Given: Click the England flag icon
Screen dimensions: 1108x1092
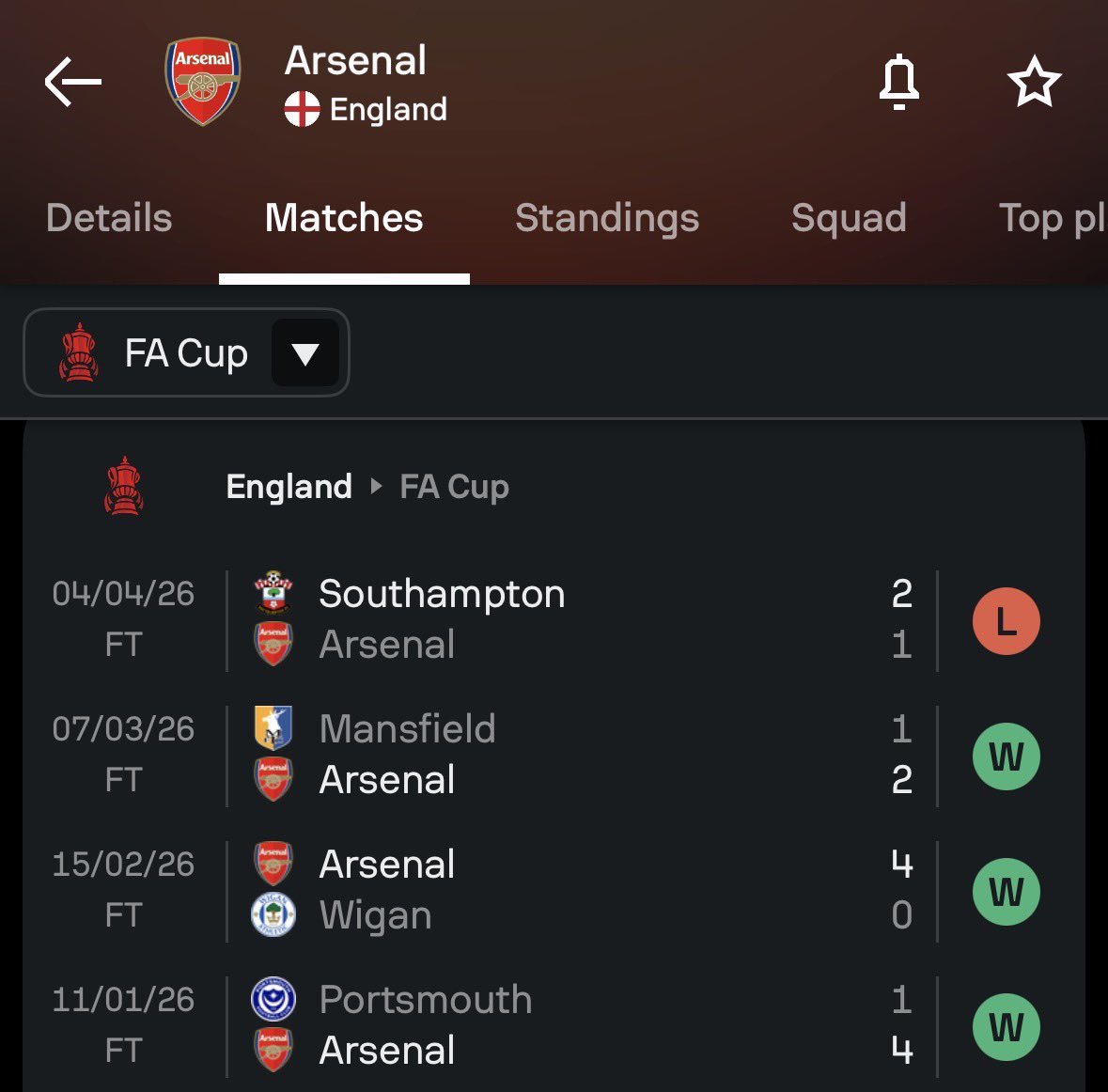Looking at the screenshot, I should point(302,110).
